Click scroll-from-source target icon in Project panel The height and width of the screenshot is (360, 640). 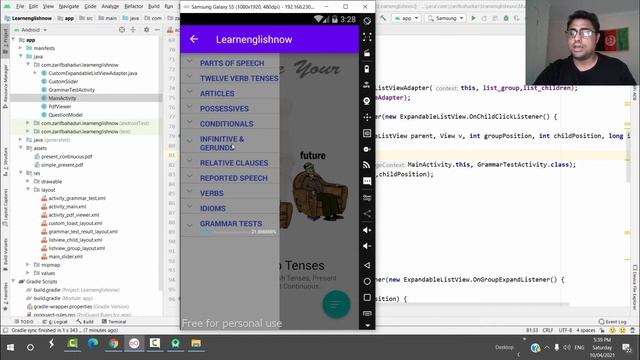[122, 30]
